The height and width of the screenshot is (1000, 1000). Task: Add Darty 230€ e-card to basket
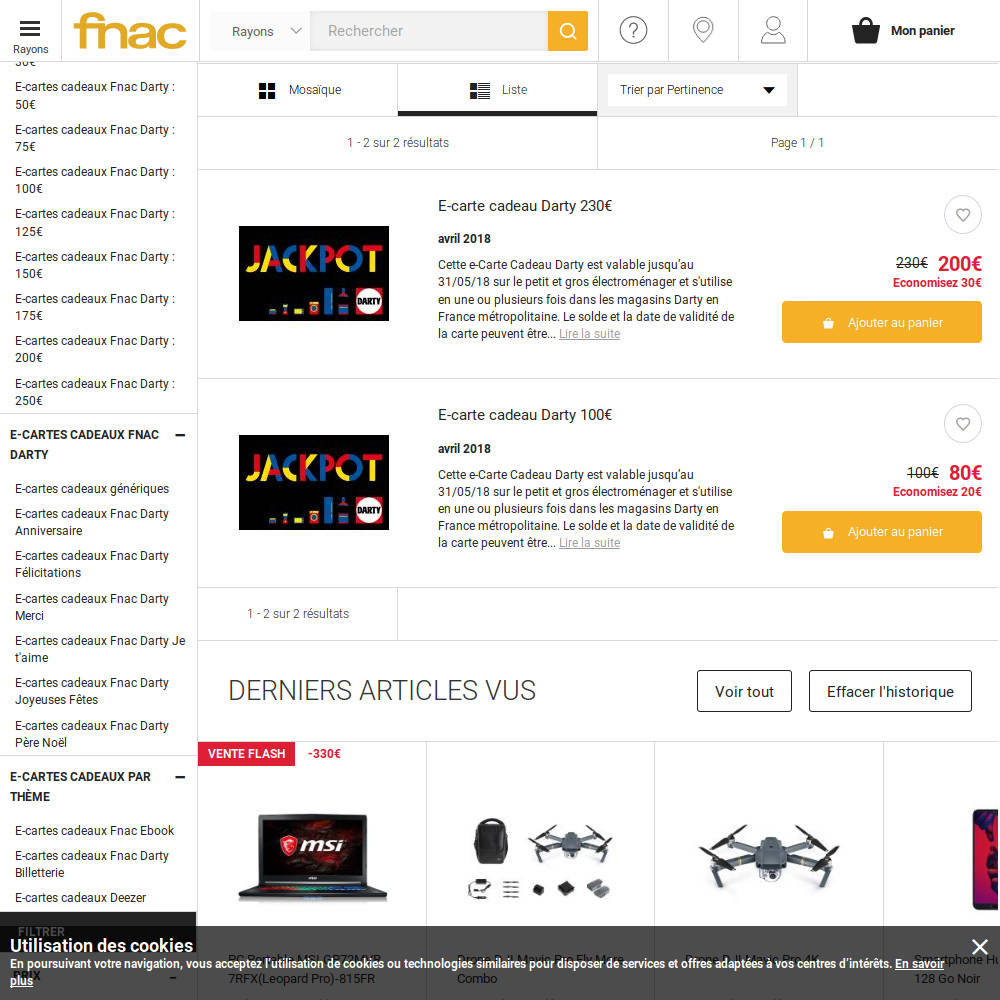point(881,322)
